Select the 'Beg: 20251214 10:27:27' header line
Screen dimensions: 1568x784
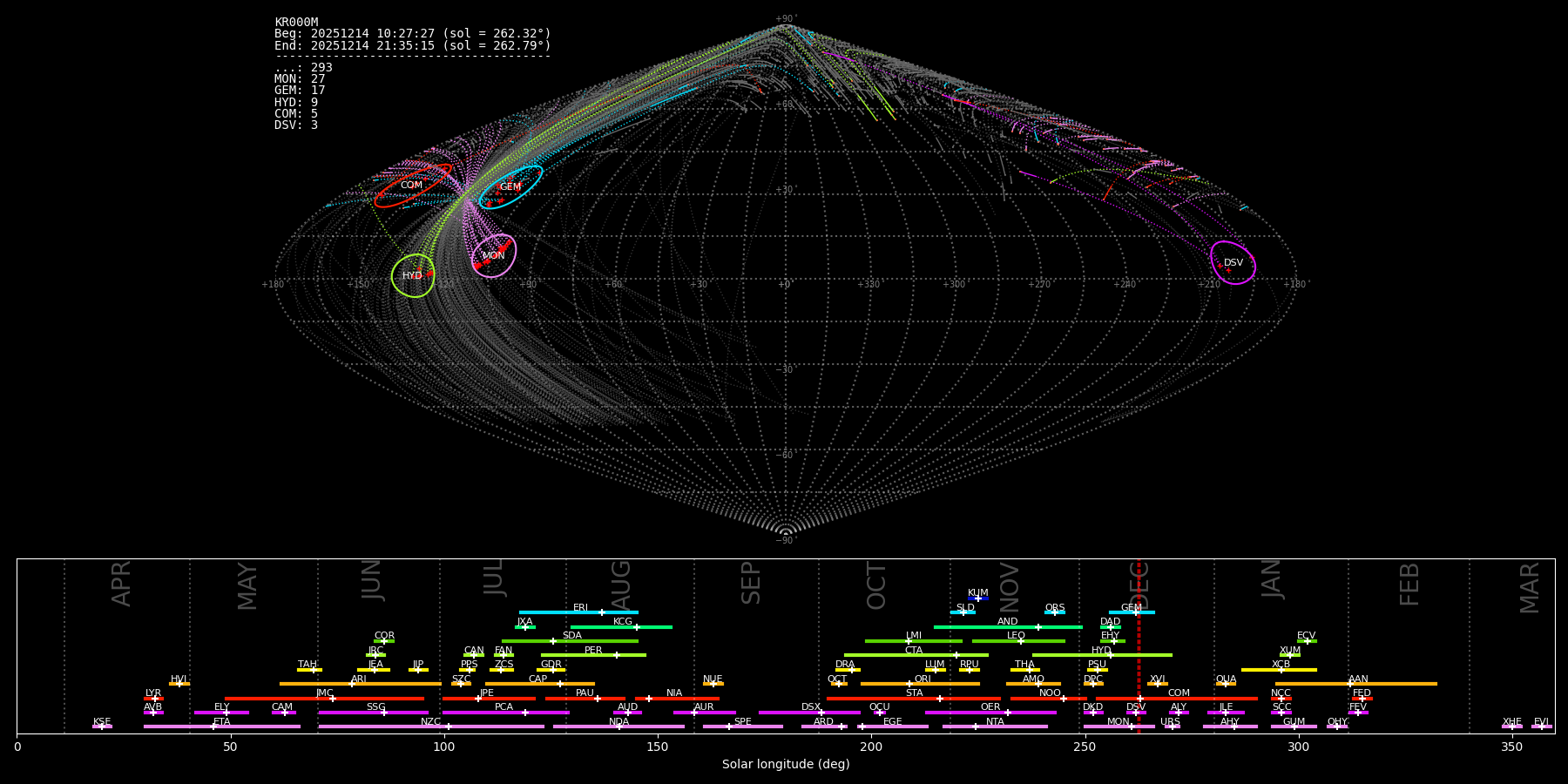coord(413,34)
